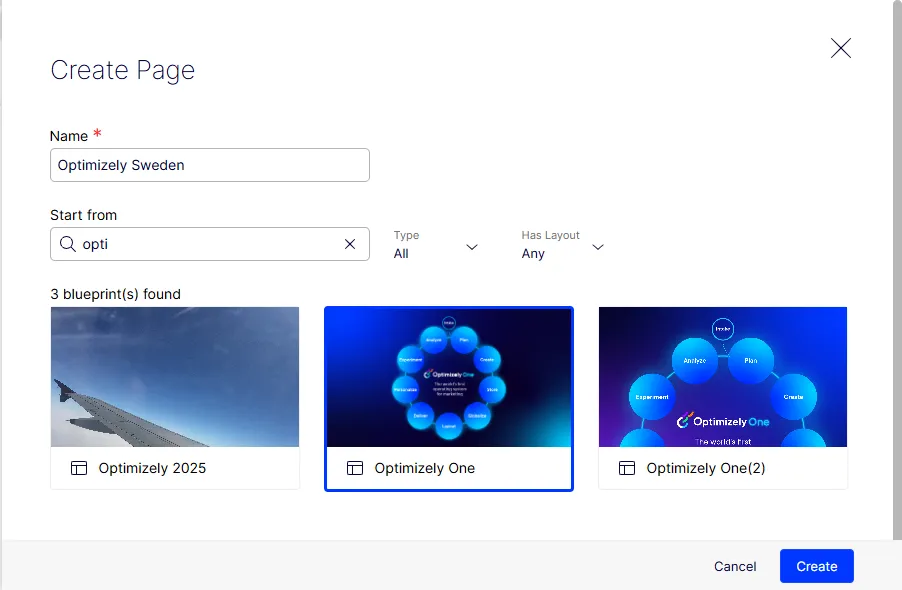Screen dimensions: 902x590
Task: Click the dialog's vertical scrollbar
Action: [897, 270]
